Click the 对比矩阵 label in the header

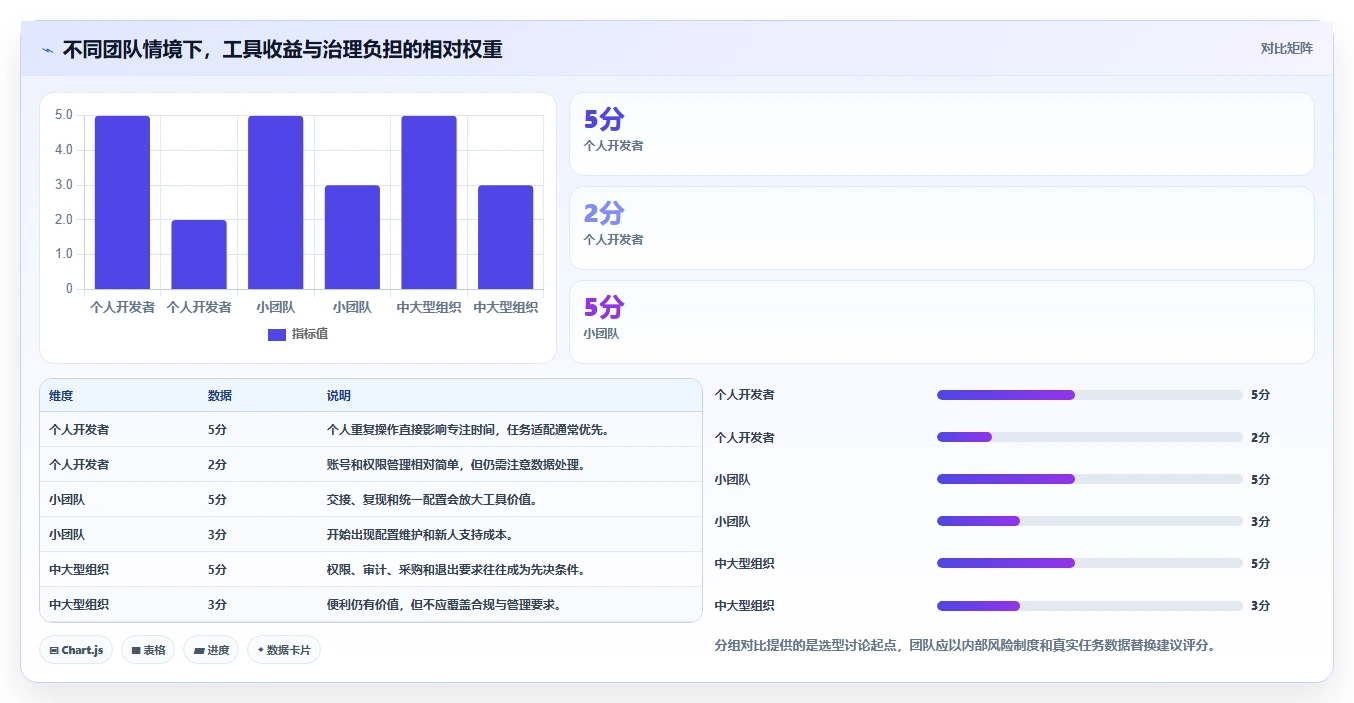(x=1287, y=48)
